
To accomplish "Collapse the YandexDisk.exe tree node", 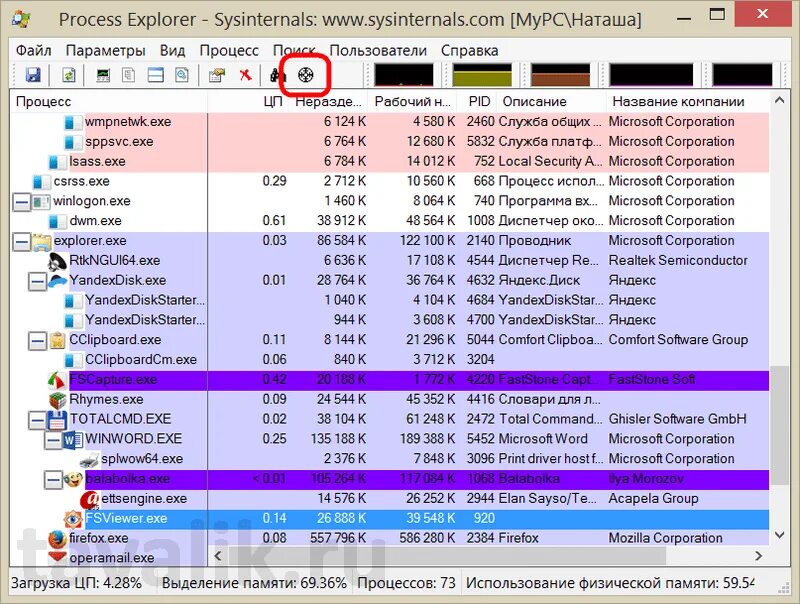I will point(37,281).
